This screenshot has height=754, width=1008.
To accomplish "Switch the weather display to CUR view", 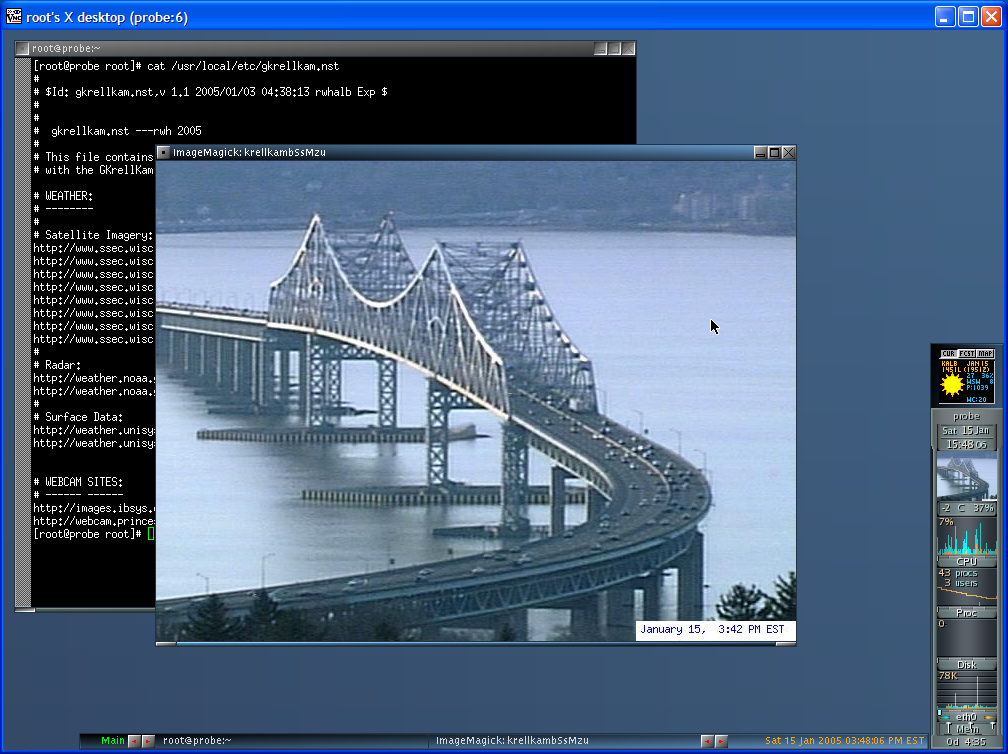I will pos(949,352).
